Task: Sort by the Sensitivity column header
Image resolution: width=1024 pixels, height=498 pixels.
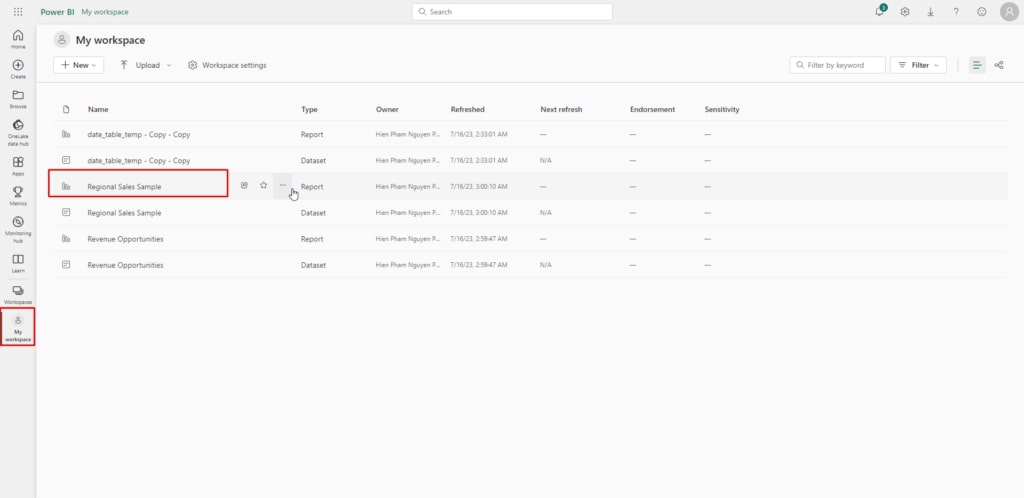Action: (722, 110)
